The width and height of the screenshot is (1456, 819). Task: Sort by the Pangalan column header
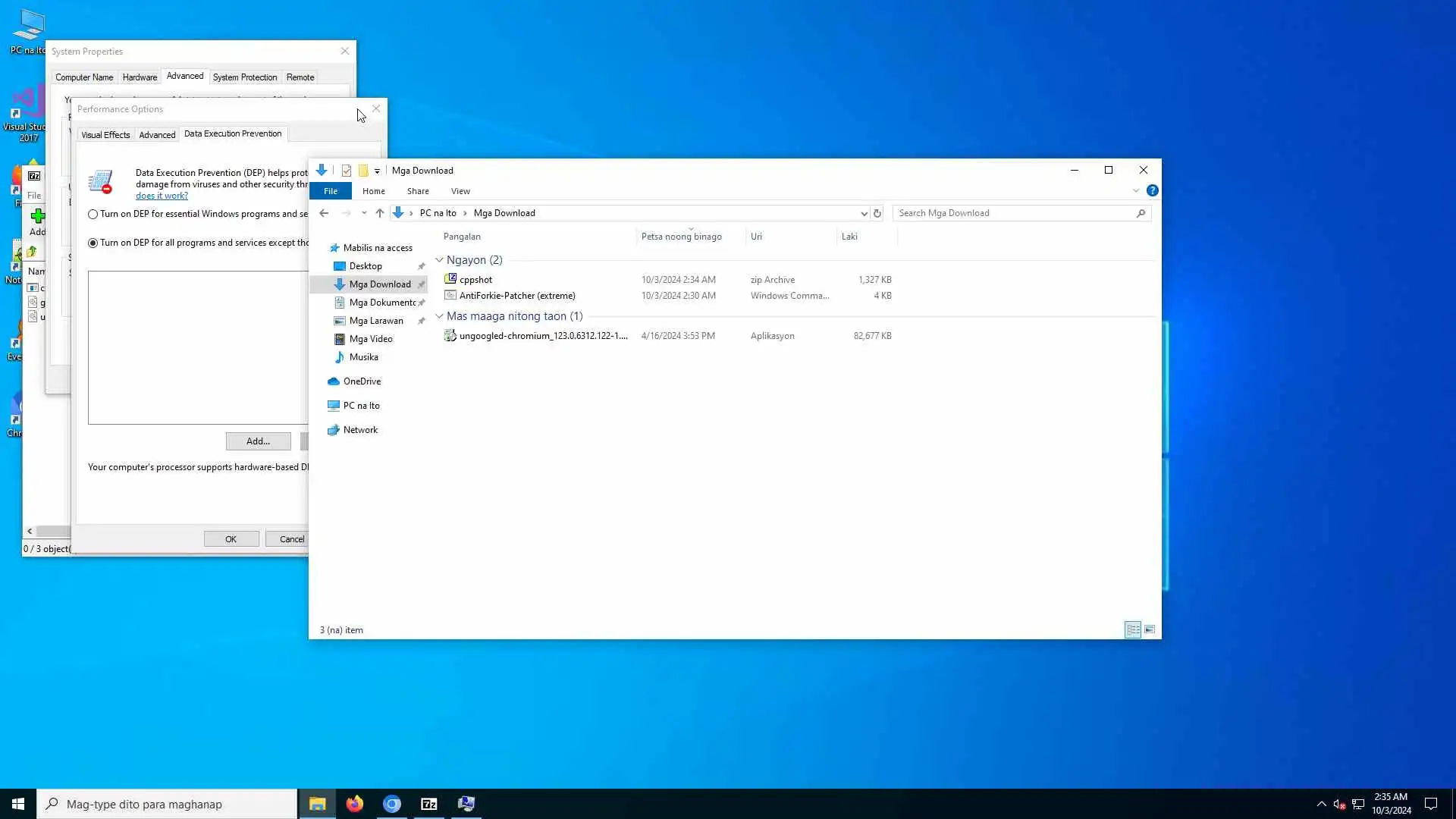click(x=462, y=237)
